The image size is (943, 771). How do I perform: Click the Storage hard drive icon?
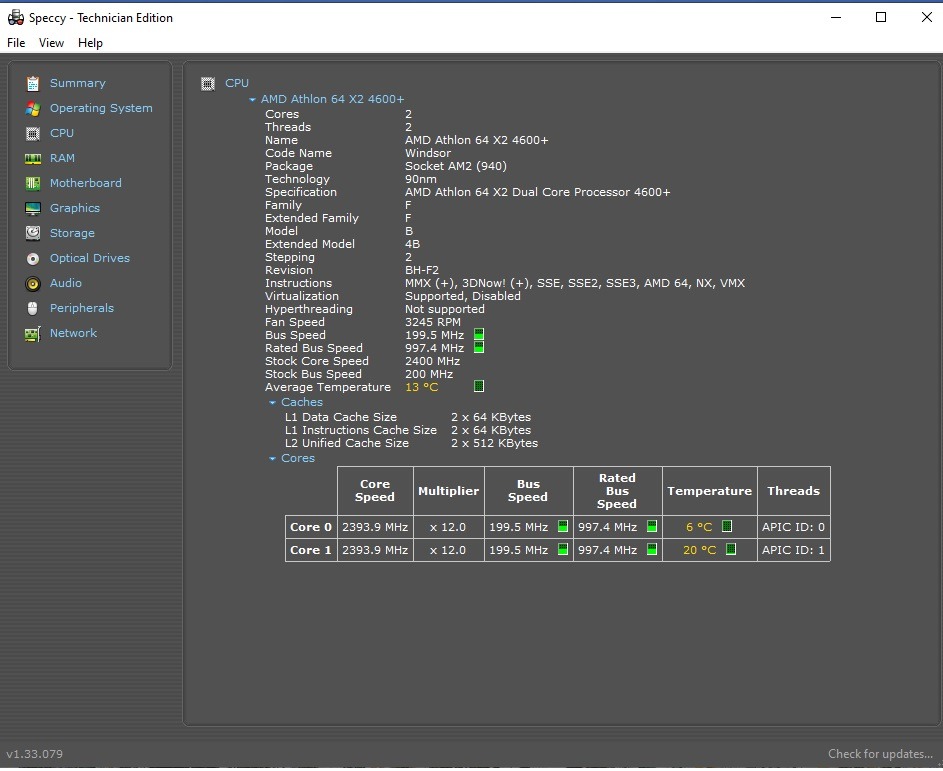(32, 233)
